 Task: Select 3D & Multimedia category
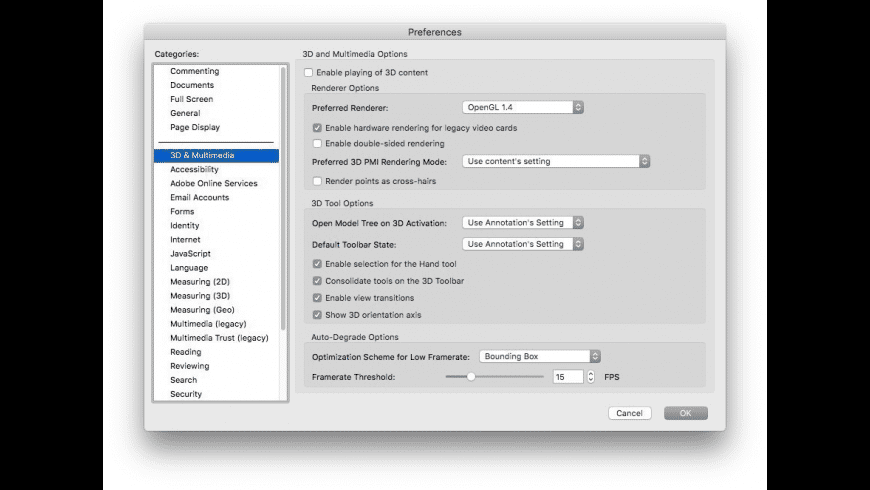(216, 155)
